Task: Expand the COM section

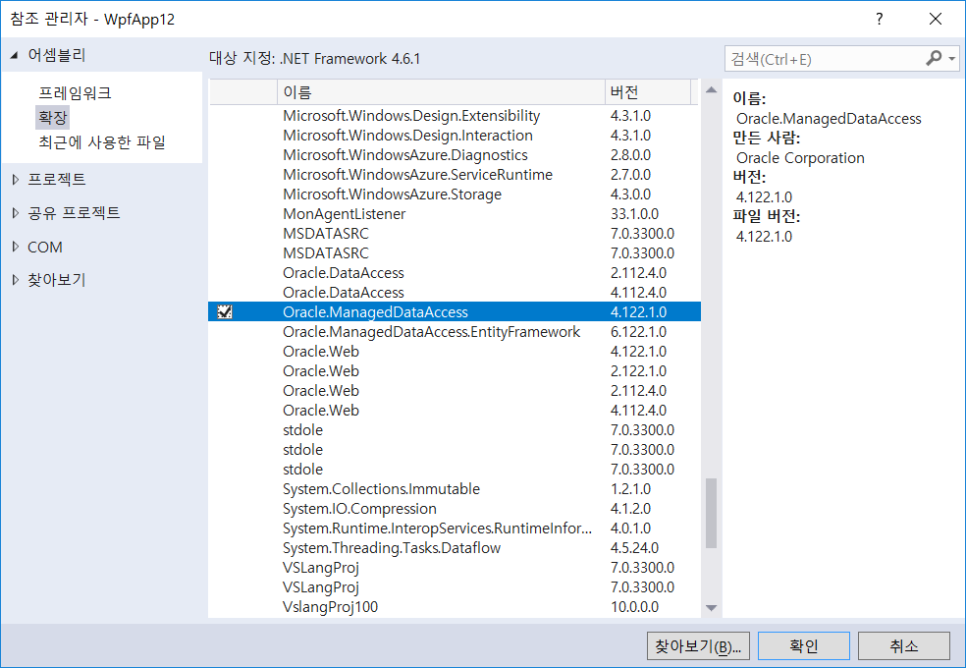Action: click(x=15, y=247)
